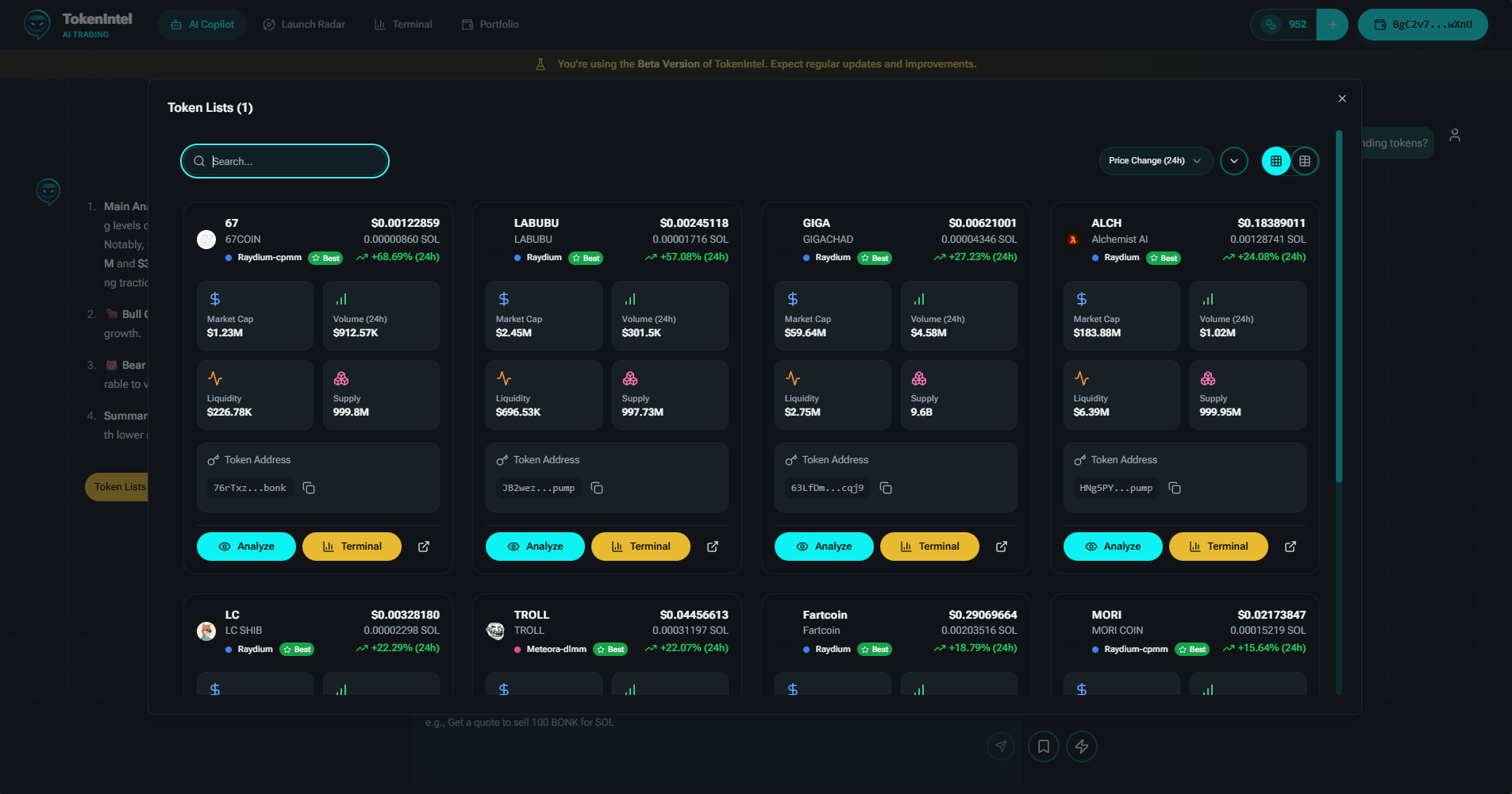Screen dimensions: 1512x794
Task: Open Launch Radar from the top navigation
Action: pyautogui.click(x=304, y=24)
